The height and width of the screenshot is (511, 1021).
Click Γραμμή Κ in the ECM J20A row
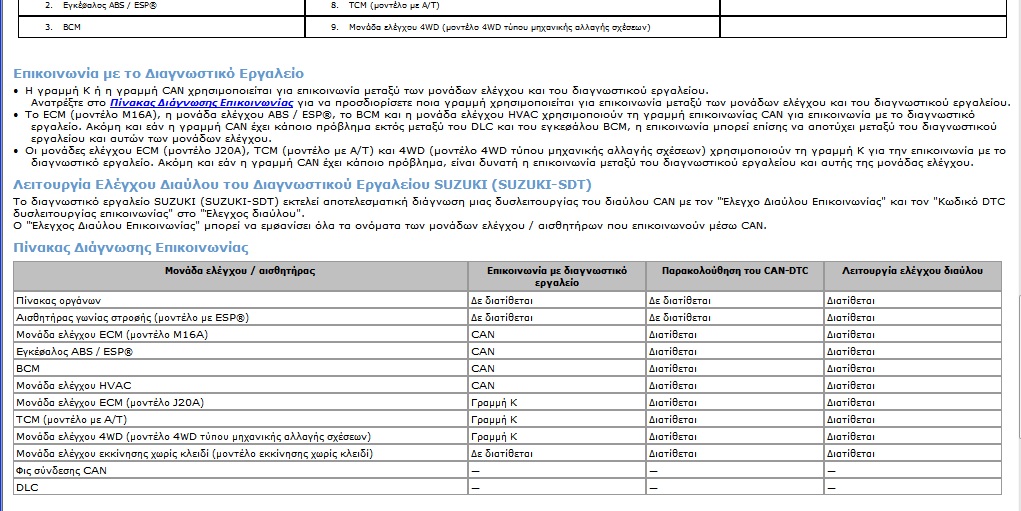point(494,402)
